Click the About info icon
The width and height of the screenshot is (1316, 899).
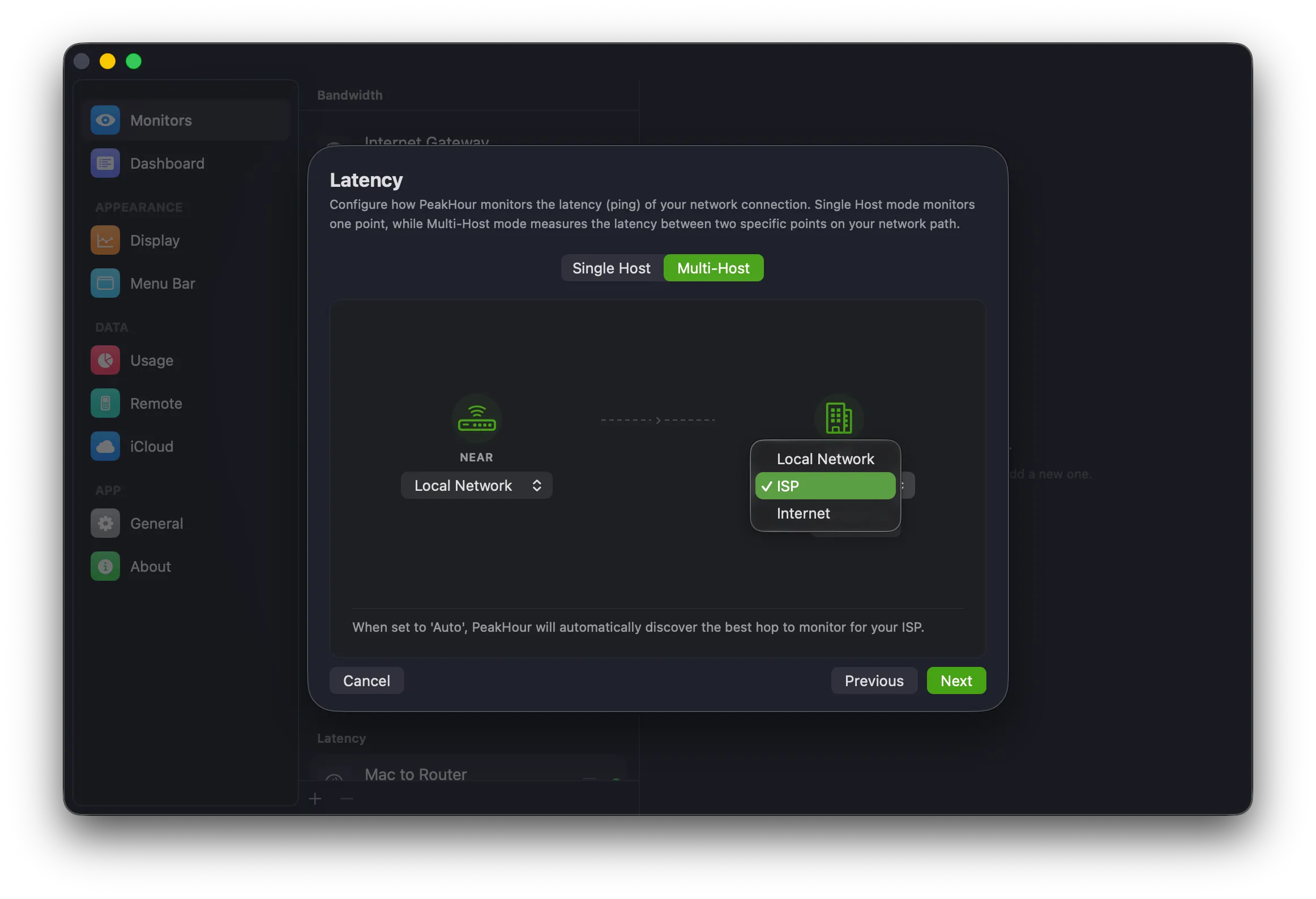click(105, 566)
